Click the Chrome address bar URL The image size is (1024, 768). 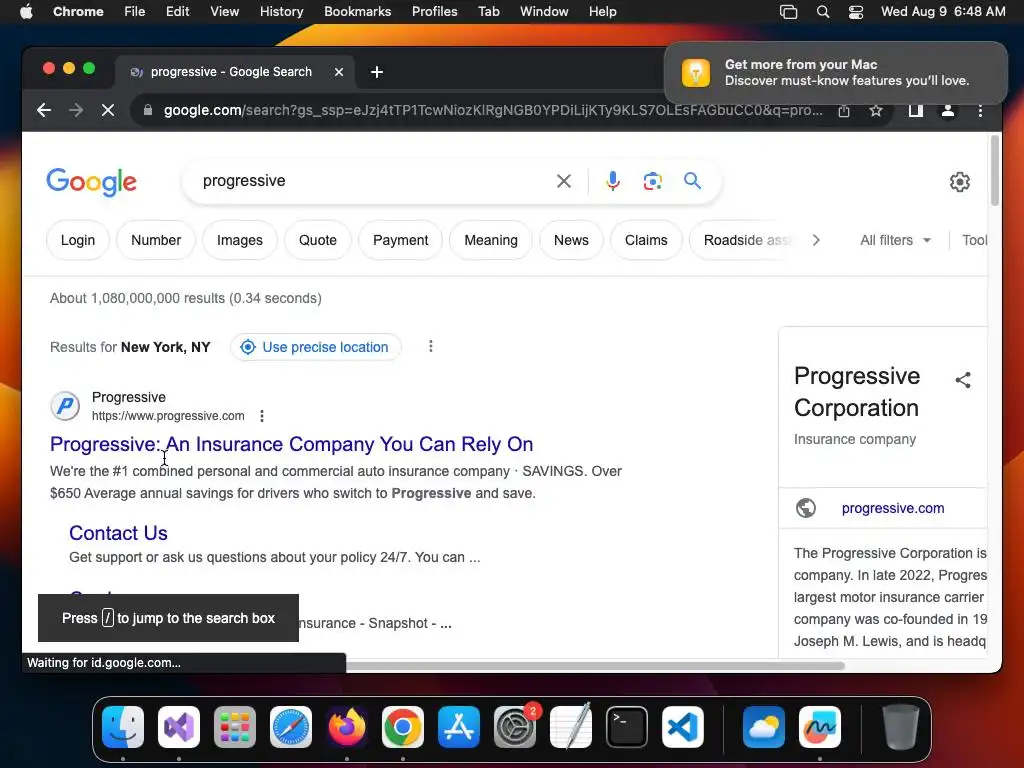point(493,110)
